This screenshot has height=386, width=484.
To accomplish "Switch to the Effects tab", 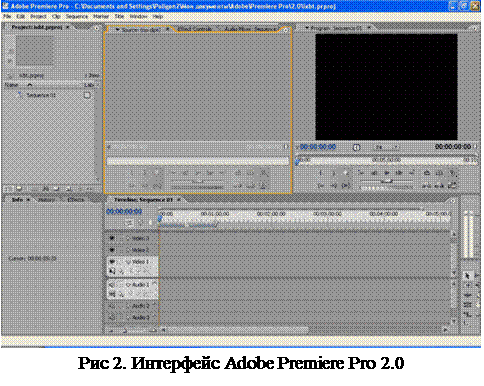I will click(76, 199).
